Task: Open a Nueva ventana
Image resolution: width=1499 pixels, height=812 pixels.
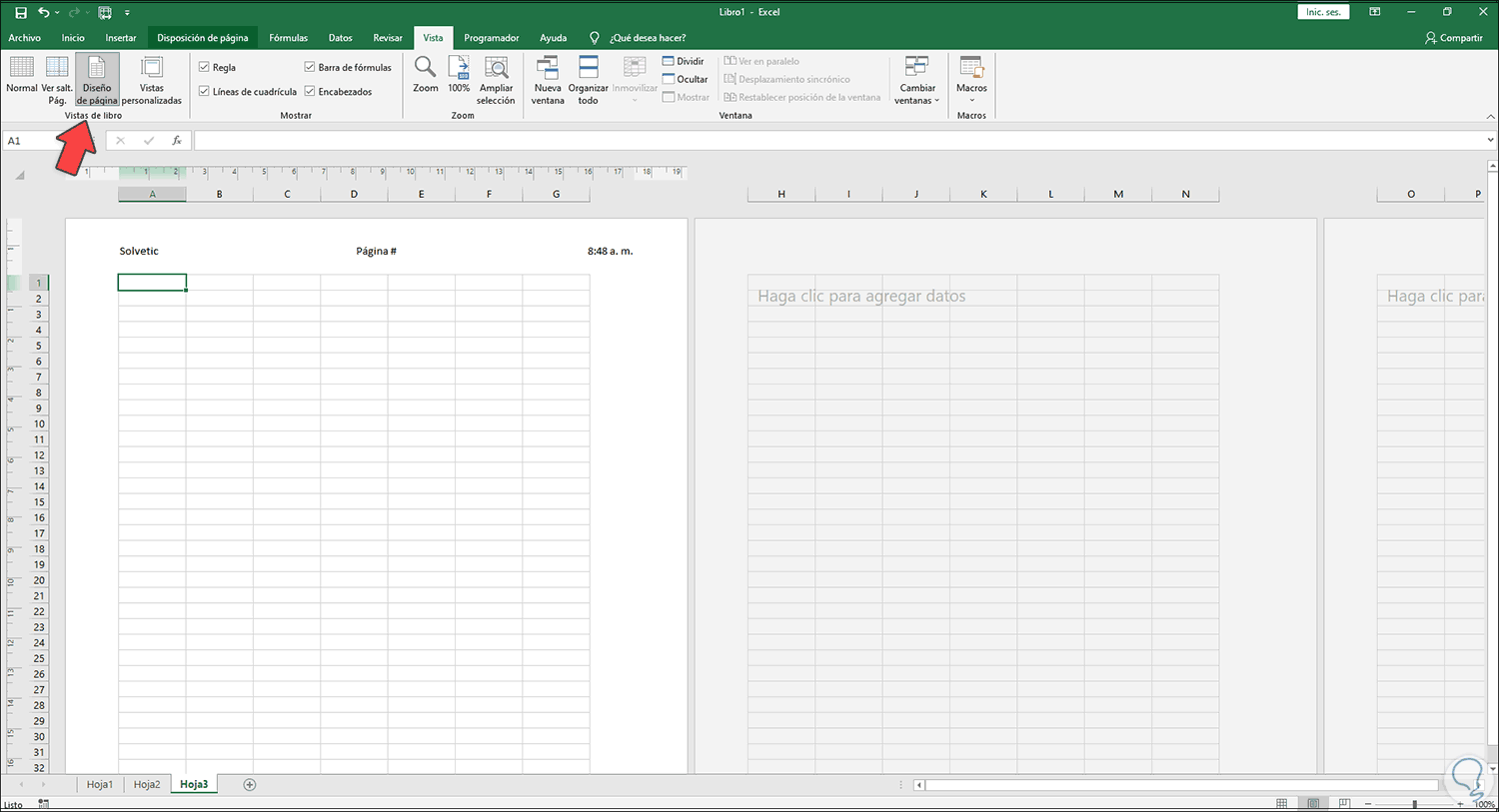Action: pyautogui.click(x=548, y=68)
